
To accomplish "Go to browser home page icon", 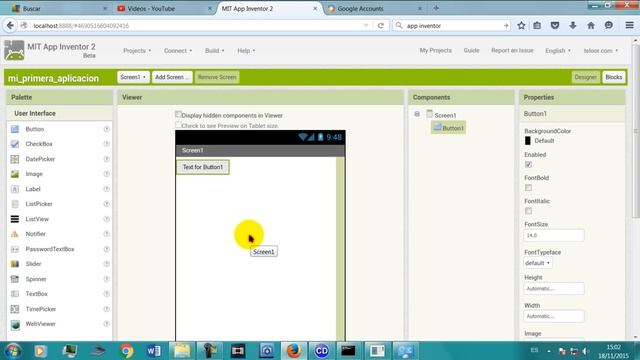I will coord(591,25).
